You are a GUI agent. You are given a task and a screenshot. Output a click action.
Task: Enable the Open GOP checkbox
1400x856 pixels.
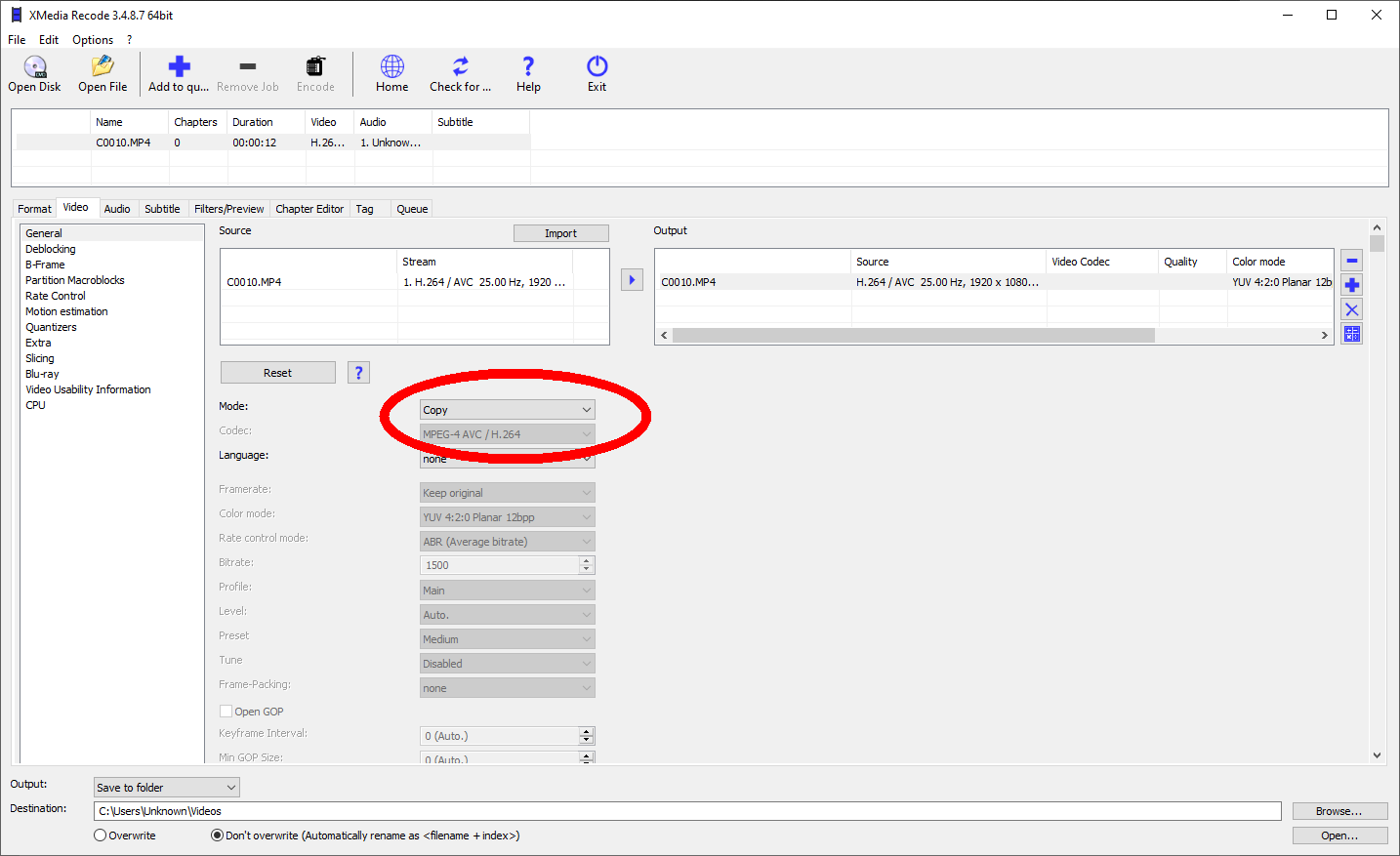coord(226,712)
